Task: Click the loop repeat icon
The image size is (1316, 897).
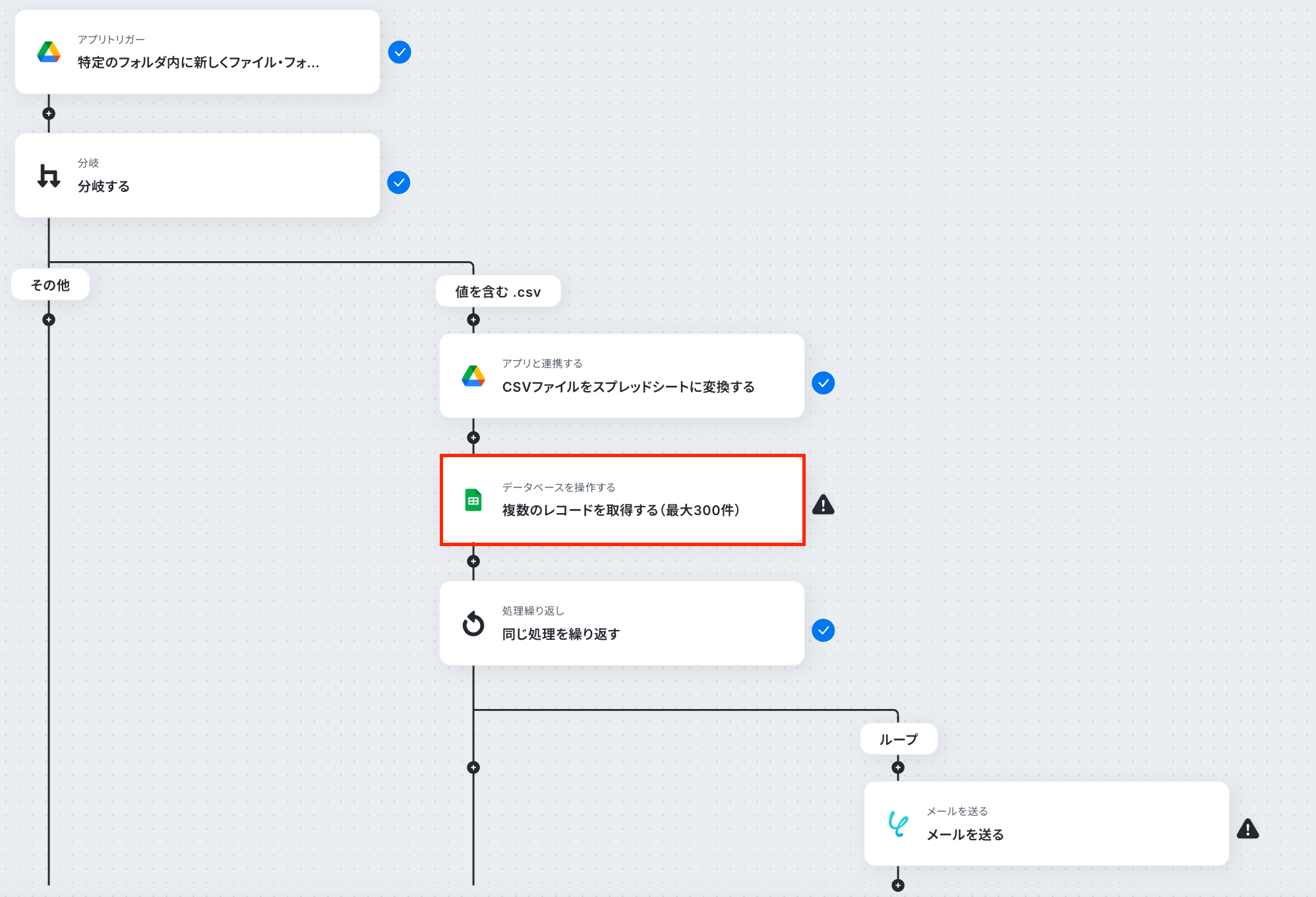Action: click(x=473, y=623)
